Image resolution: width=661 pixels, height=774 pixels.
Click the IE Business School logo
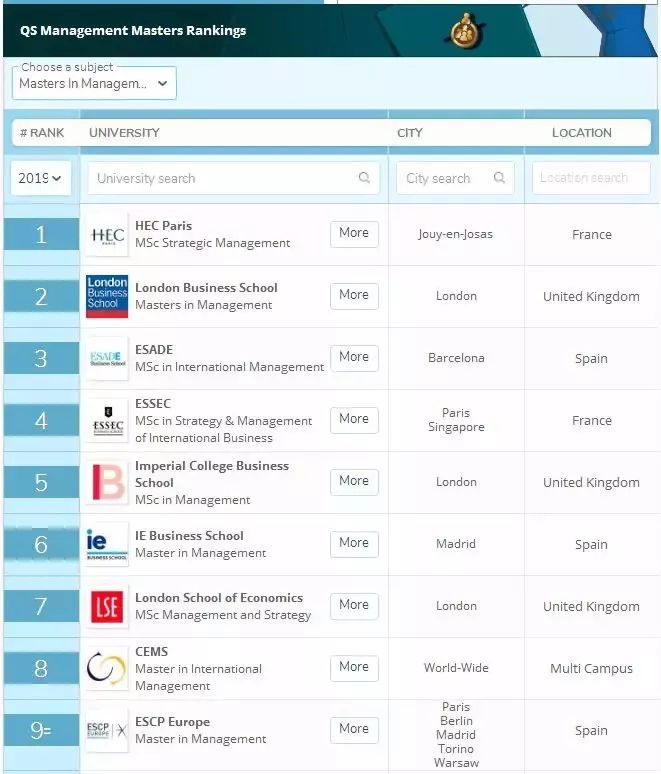click(x=107, y=545)
